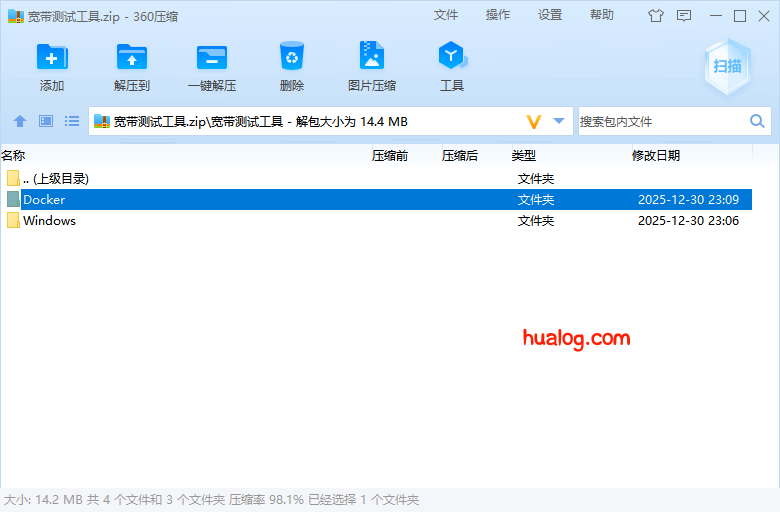Click the Docker folder icon
This screenshot has width=780, height=512.
(x=13, y=200)
